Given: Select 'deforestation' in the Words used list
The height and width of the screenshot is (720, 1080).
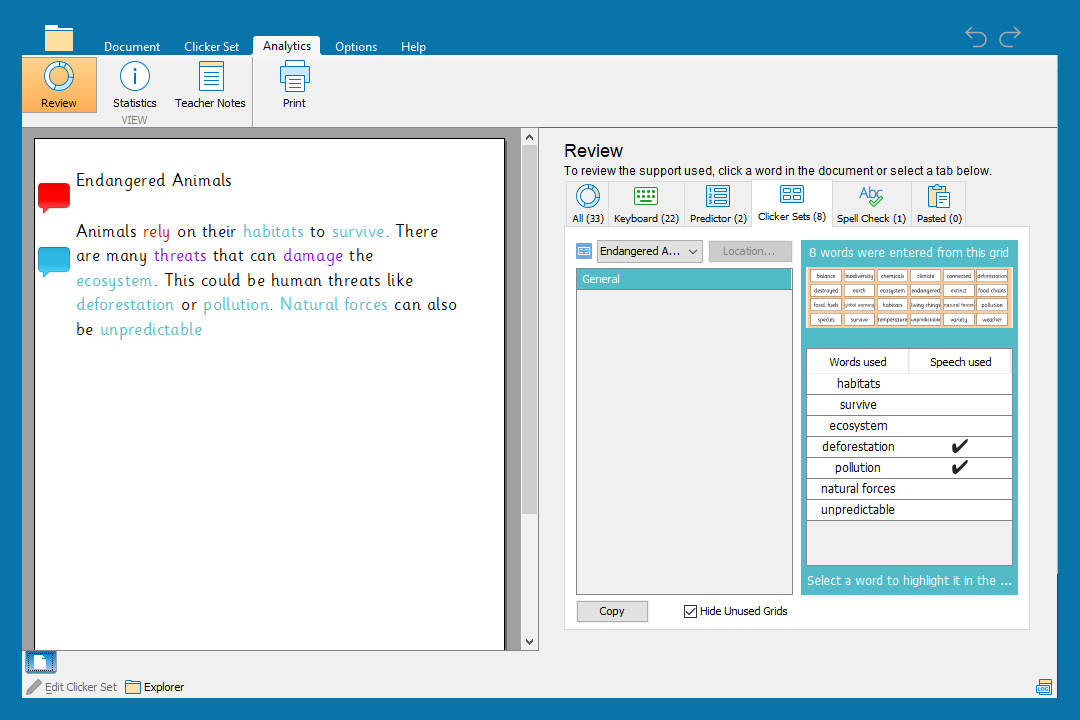Looking at the screenshot, I should coord(858,447).
